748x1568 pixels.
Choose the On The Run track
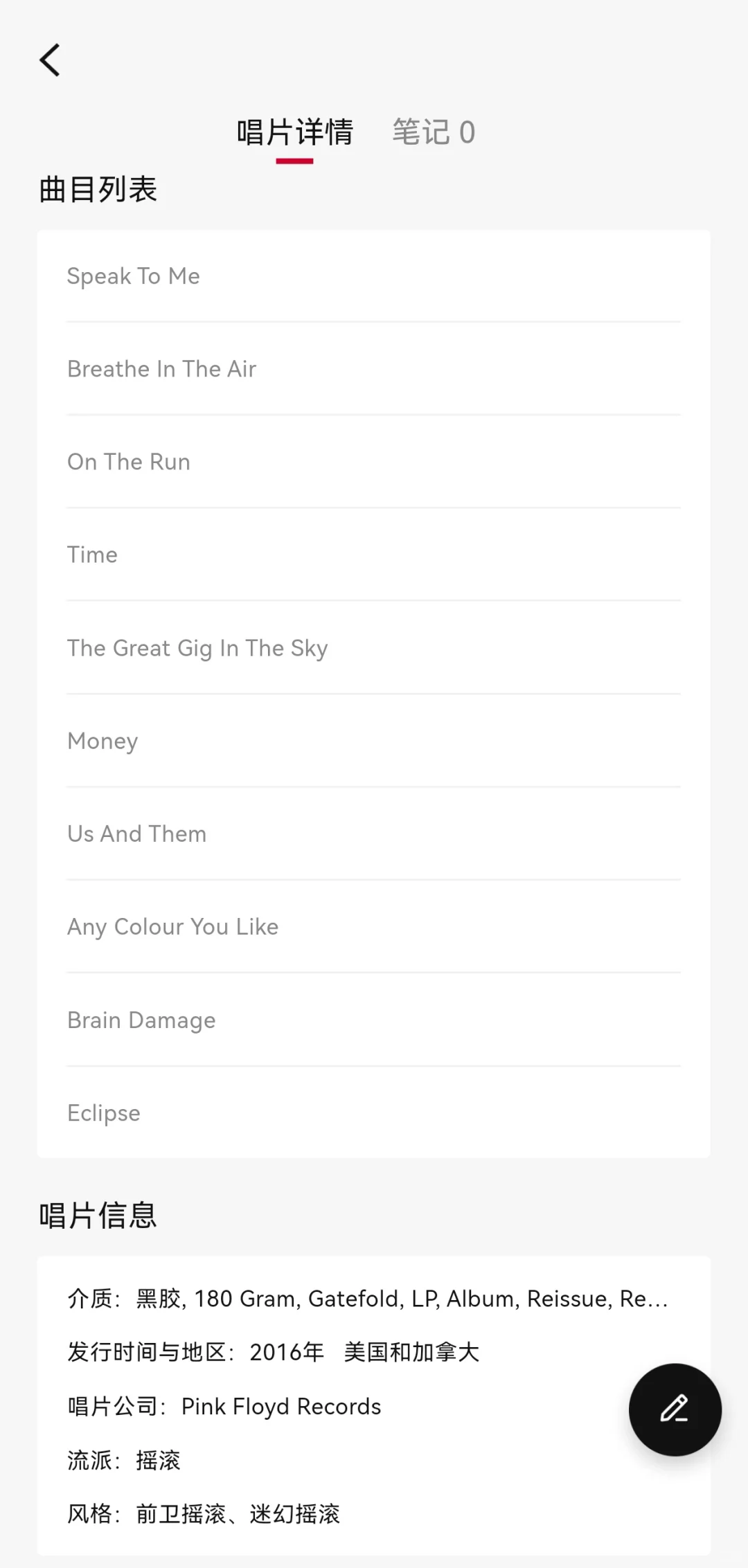click(373, 462)
